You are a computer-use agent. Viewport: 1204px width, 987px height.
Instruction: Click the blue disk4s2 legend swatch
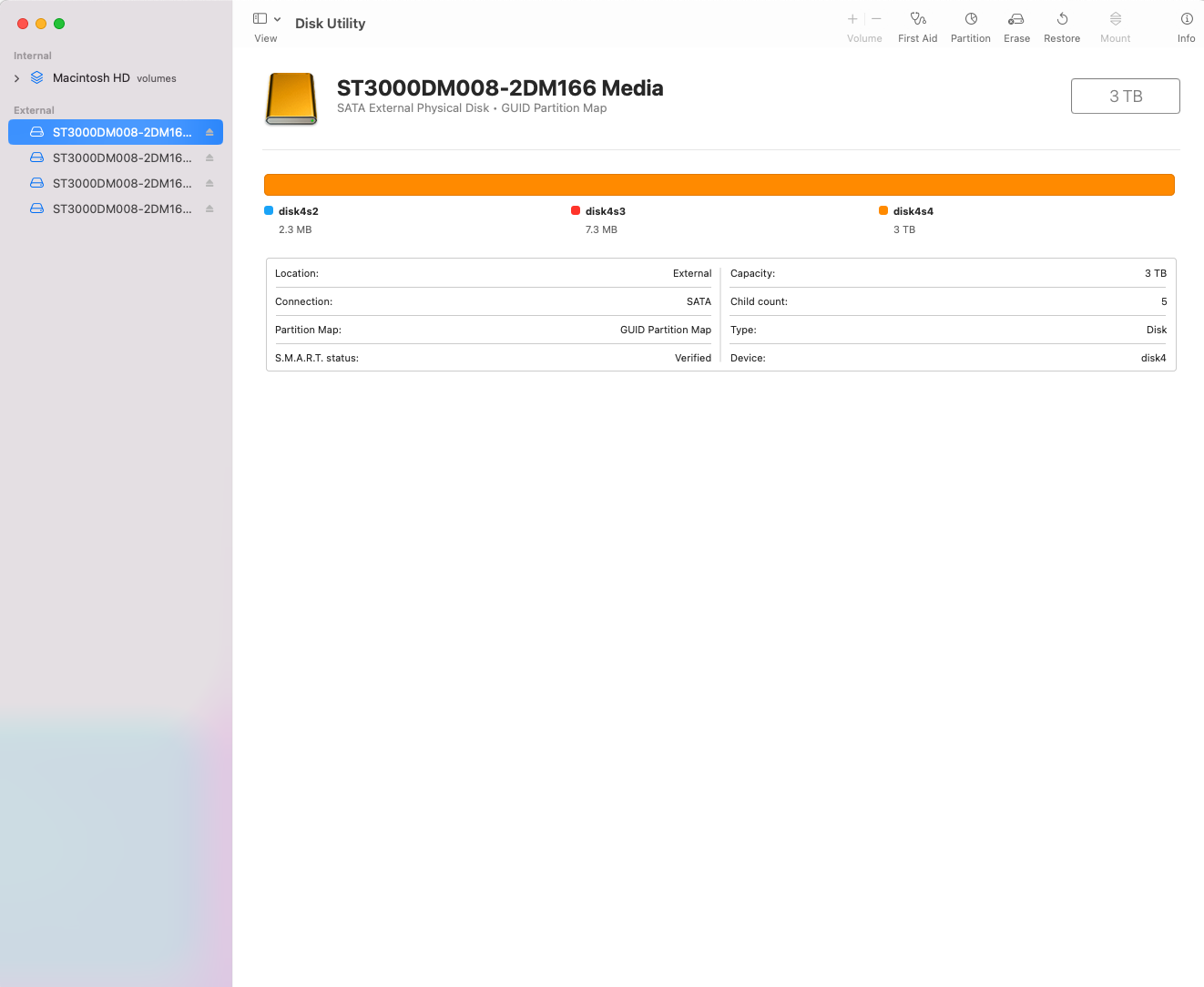(269, 210)
